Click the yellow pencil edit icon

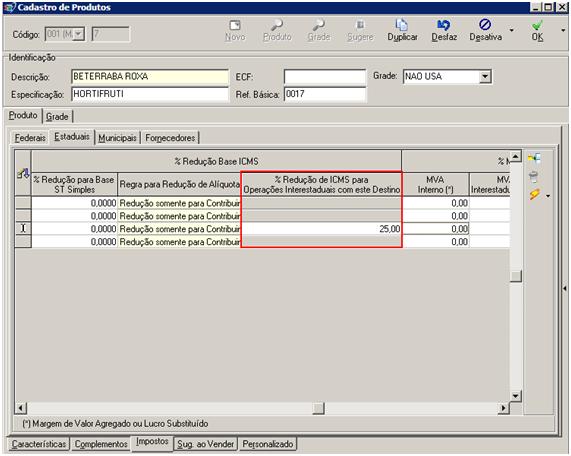(x=534, y=195)
